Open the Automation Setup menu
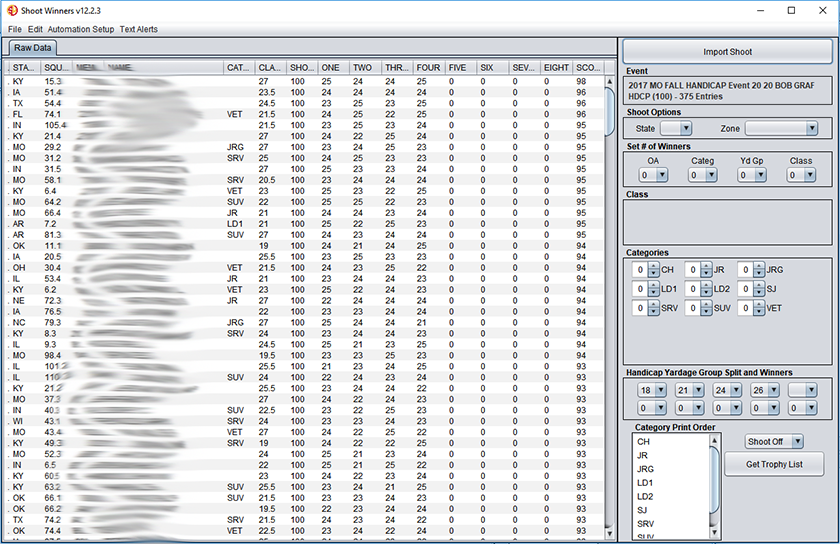The width and height of the screenshot is (840, 544). (81, 29)
